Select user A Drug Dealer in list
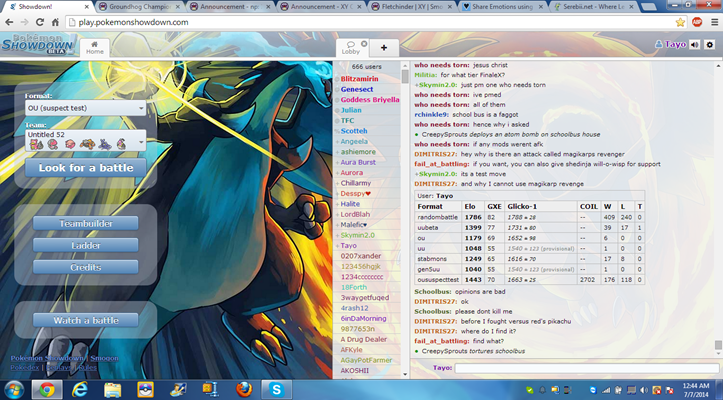Screen dimensions: 723x400 [x=364, y=340]
